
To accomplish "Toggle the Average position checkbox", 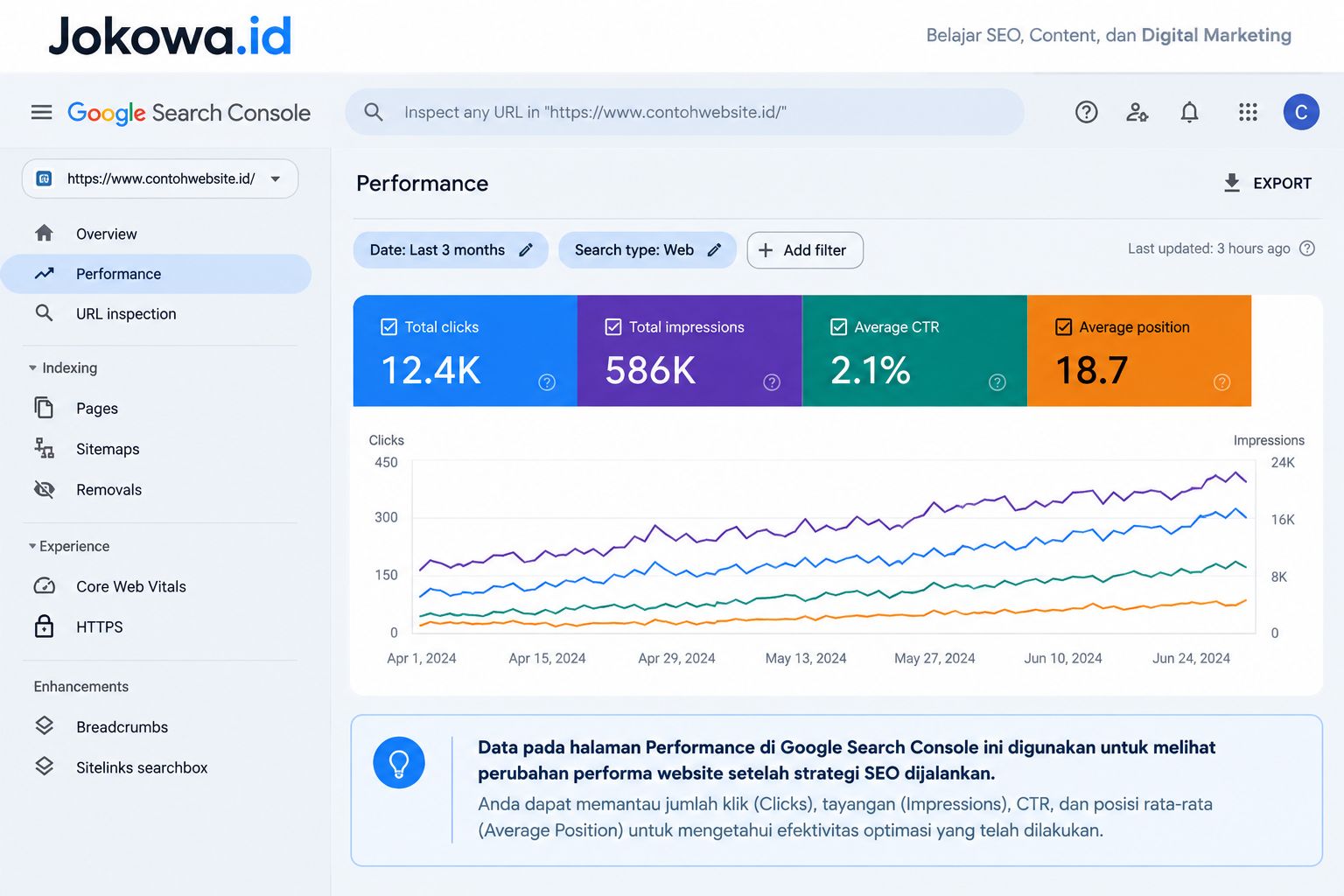I will coord(1064,327).
